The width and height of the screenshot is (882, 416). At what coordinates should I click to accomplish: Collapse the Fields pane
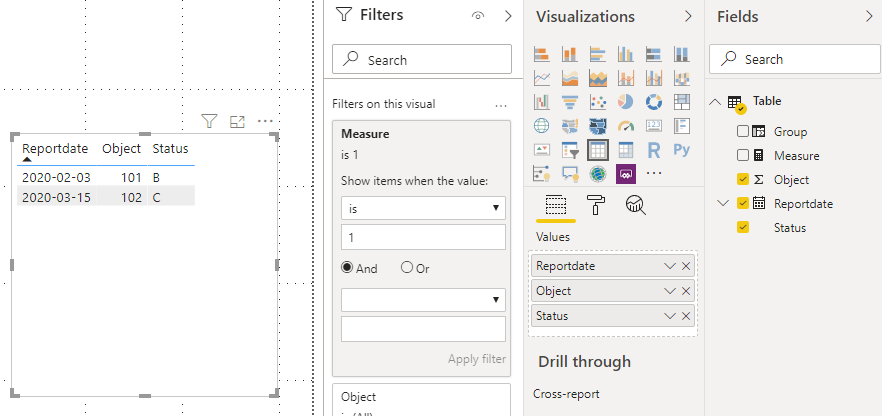pos(869,17)
